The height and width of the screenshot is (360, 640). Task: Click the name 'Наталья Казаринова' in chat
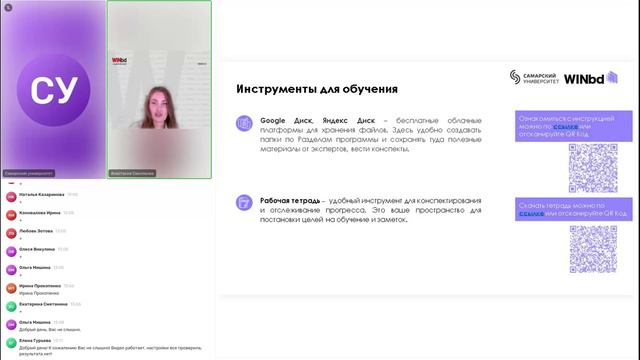[42, 195]
